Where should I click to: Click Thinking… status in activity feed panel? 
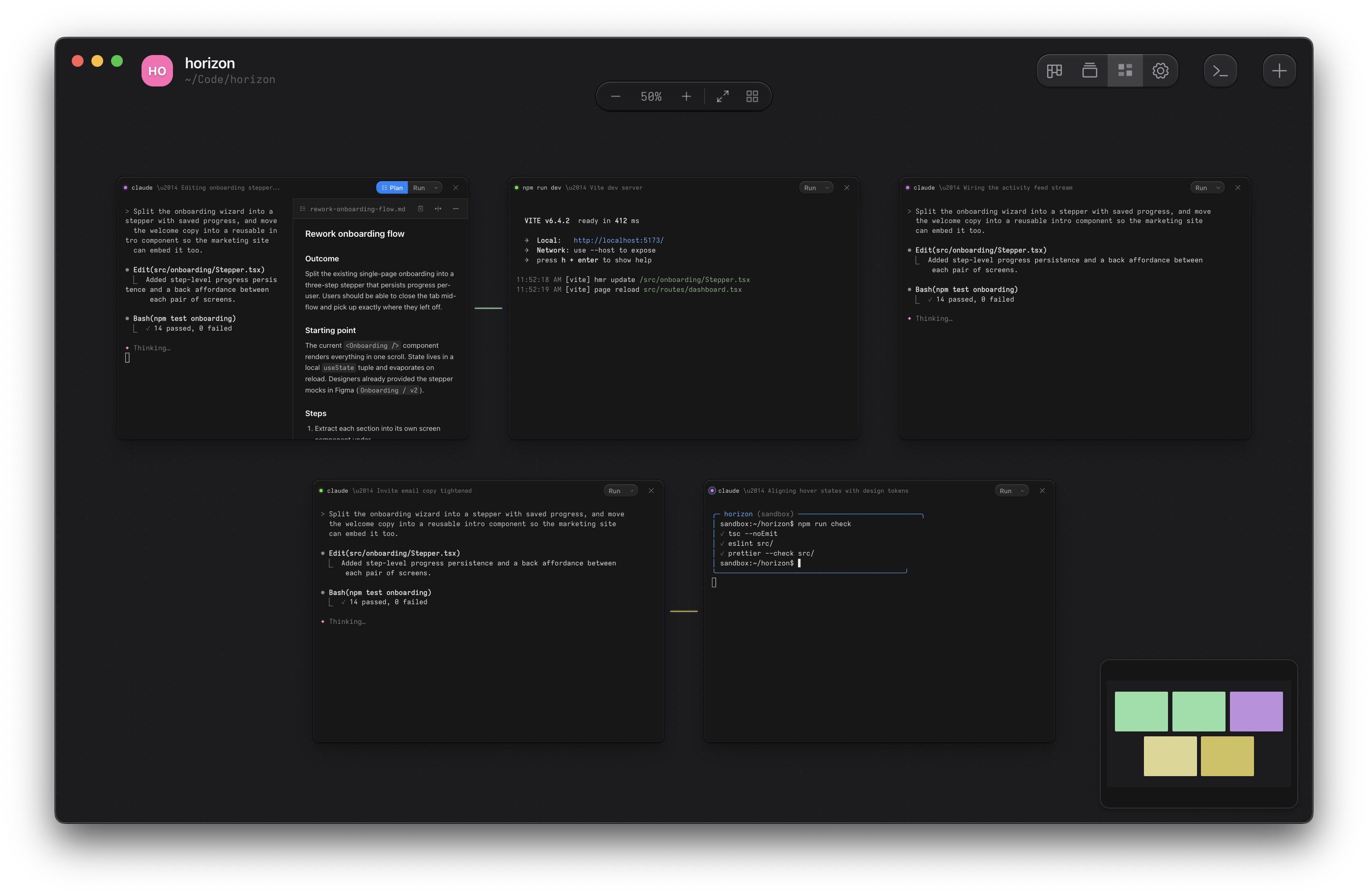click(934, 319)
